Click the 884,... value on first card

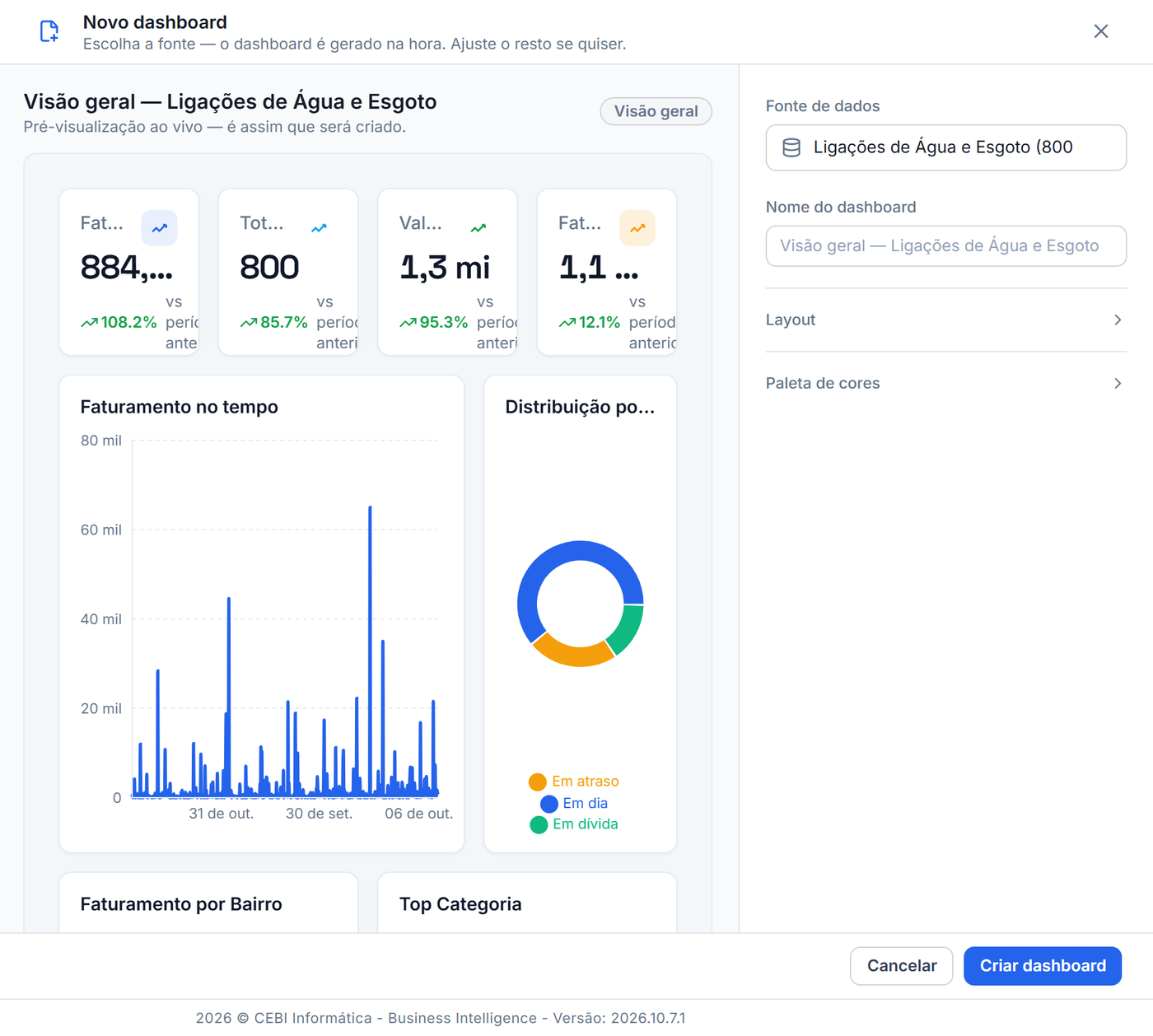click(127, 268)
